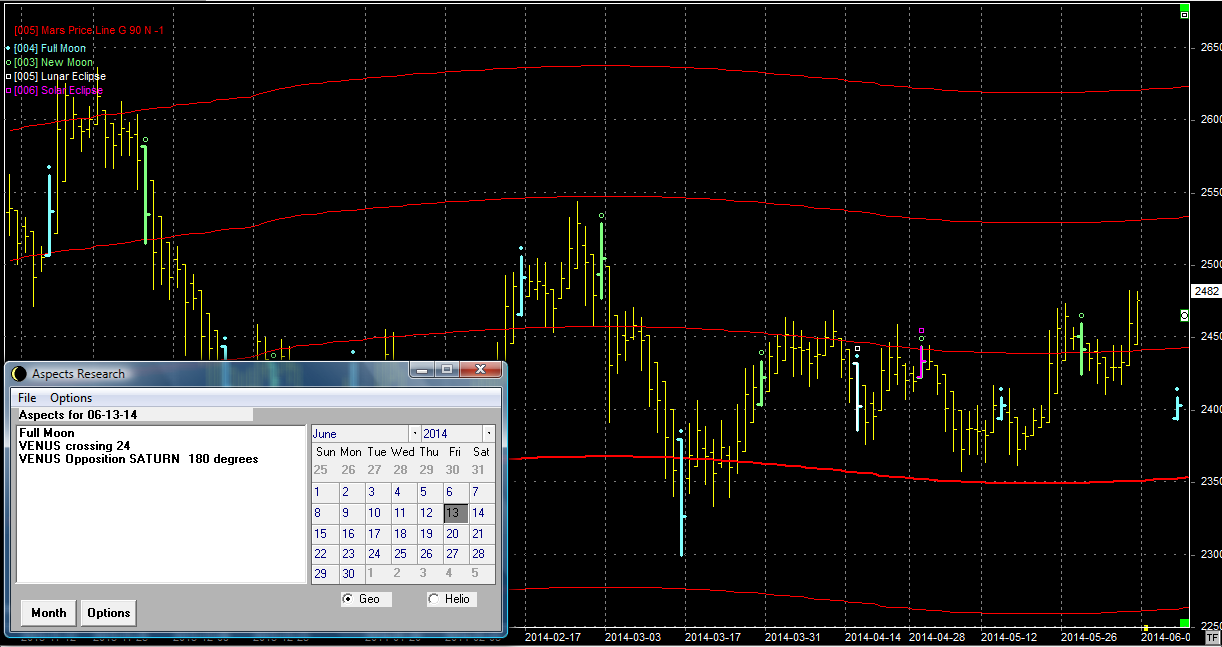Screen dimensions: 1222x647
Task: Click the Full Moon legend marker
Action: click(x=9, y=48)
